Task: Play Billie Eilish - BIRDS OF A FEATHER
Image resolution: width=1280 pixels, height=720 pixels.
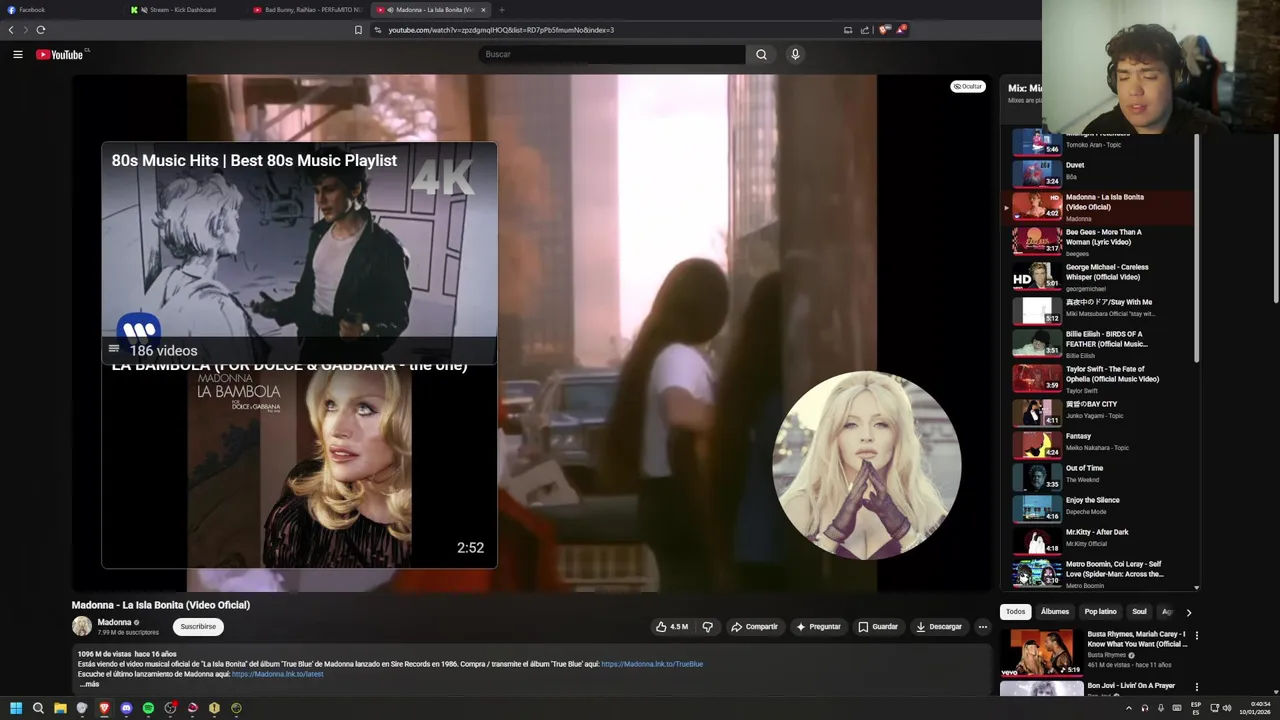Action: [x=1097, y=343]
